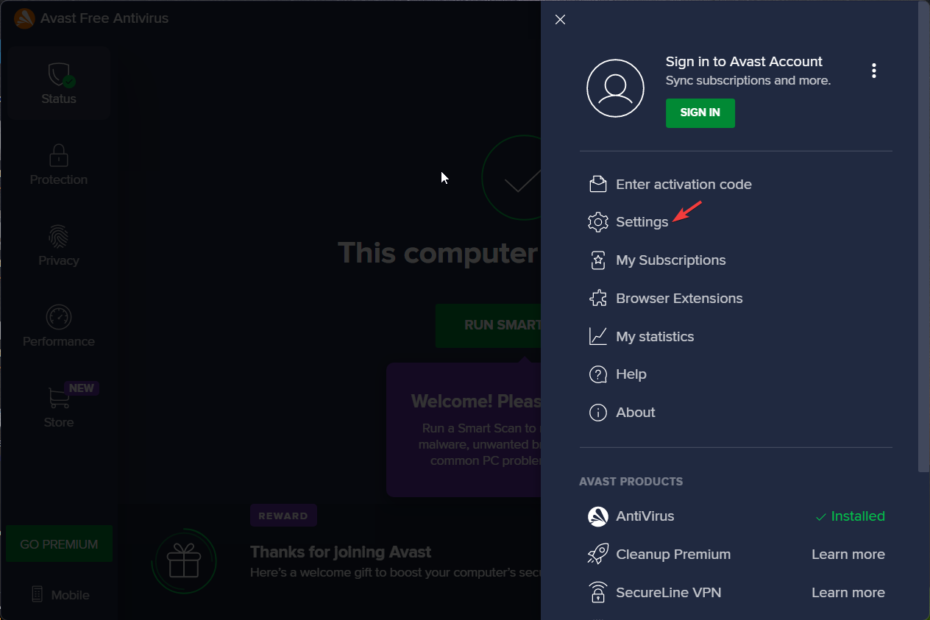930x620 pixels.
Task: Click the side menu vertical scrollbar
Action: coord(923,237)
